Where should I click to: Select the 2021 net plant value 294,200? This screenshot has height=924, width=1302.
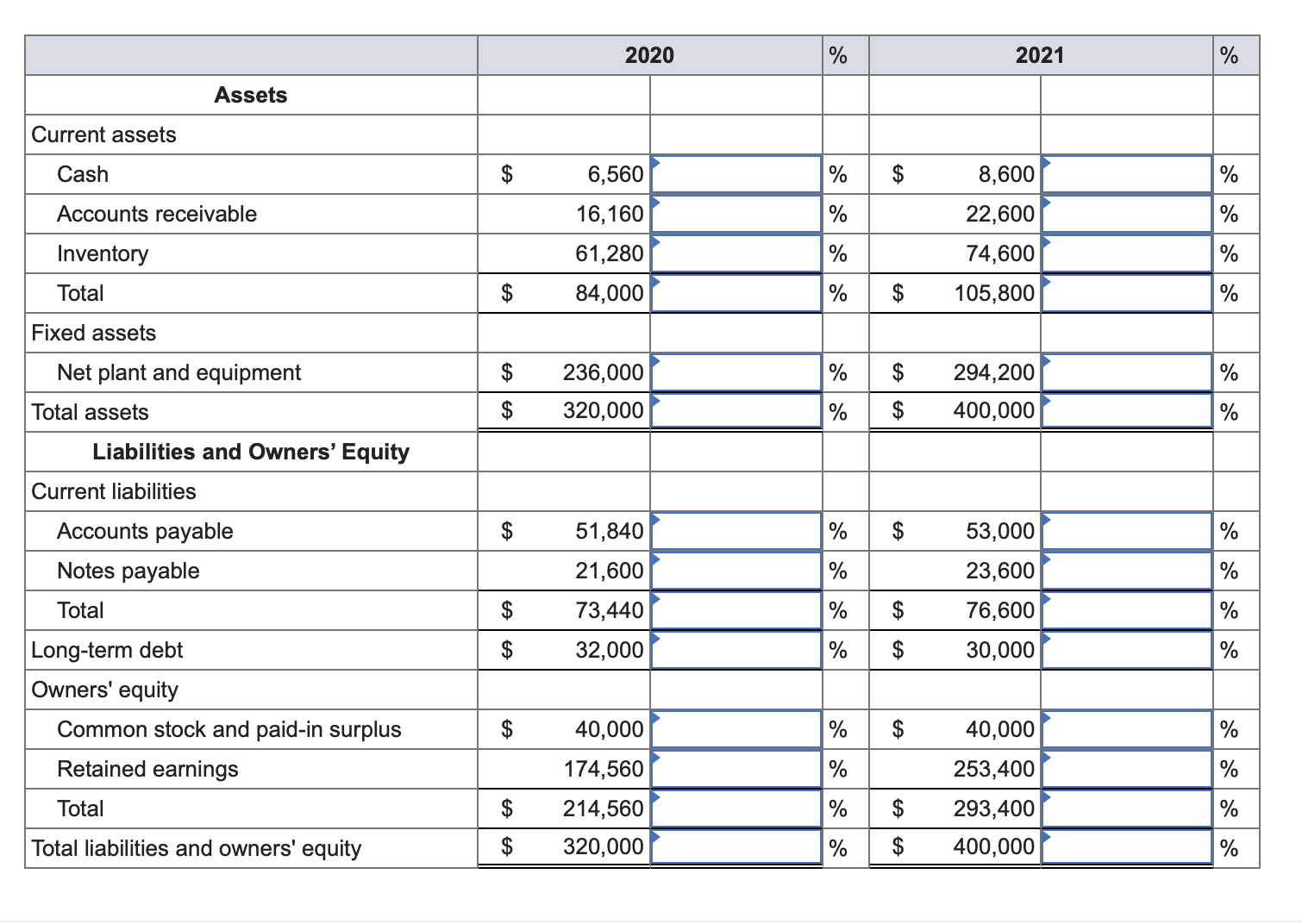point(994,372)
